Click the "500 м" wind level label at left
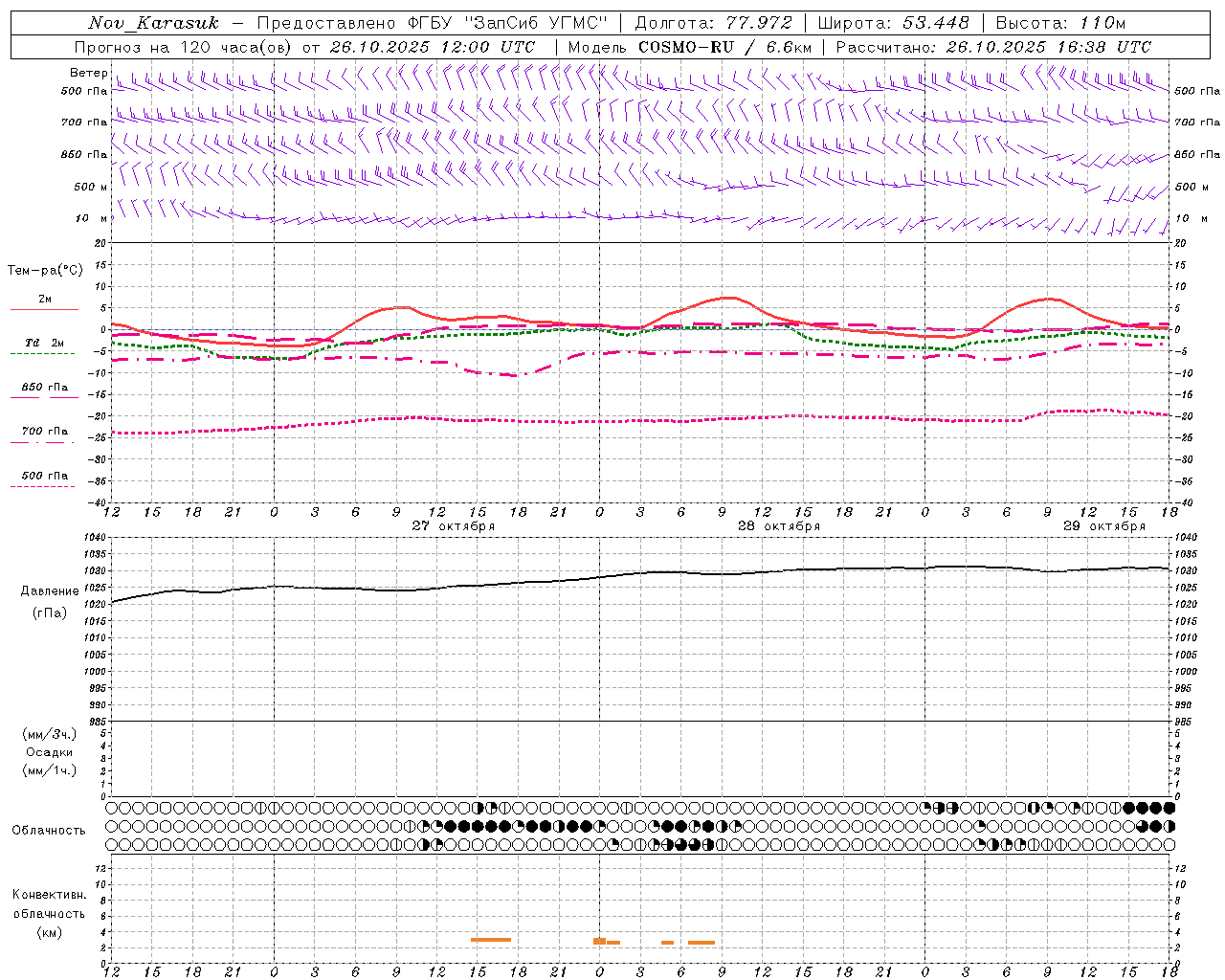This screenshot has width=1225, height=980. tap(91, 187)
